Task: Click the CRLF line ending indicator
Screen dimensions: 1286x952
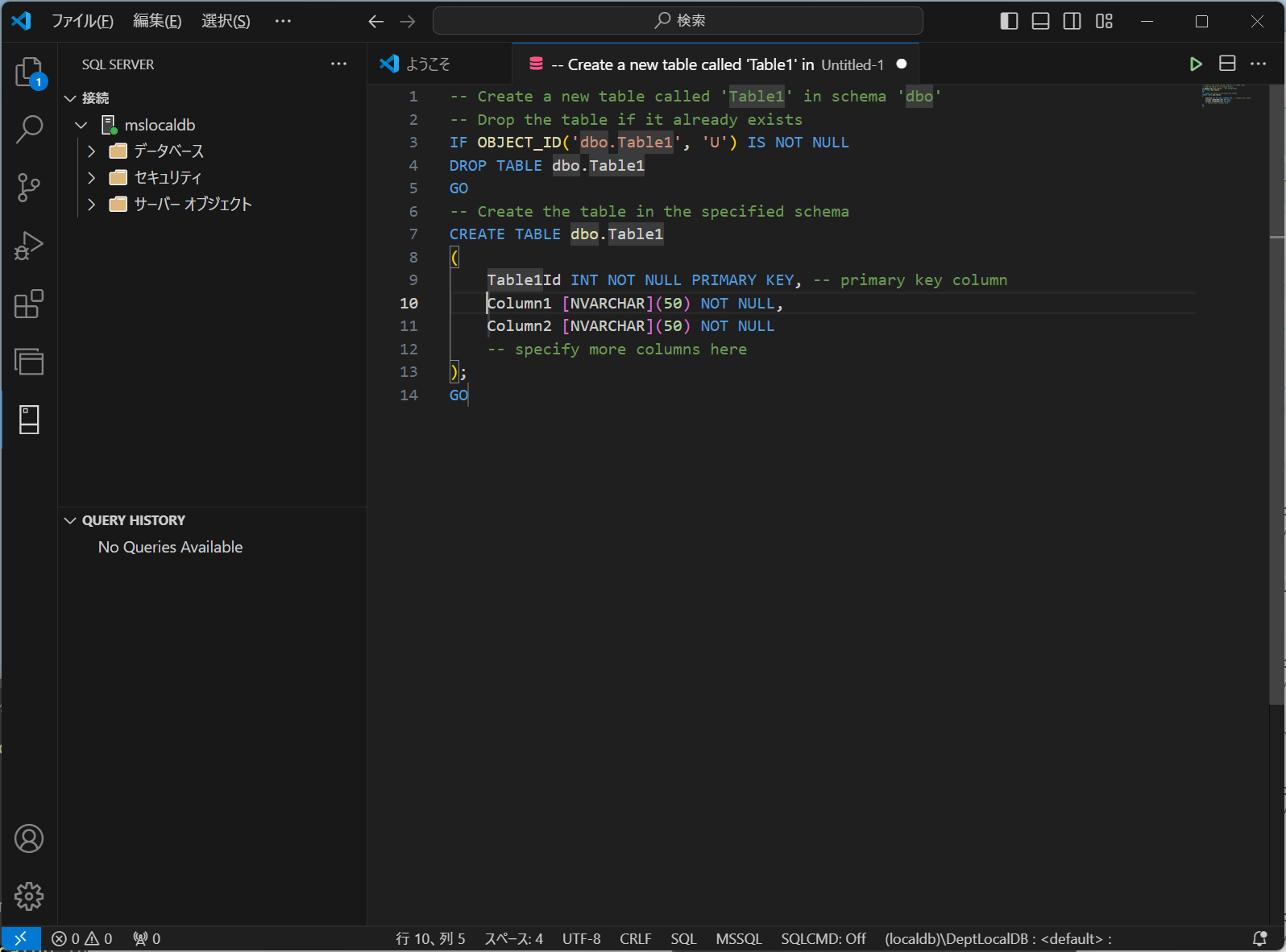Action: [x=635, y=939]
